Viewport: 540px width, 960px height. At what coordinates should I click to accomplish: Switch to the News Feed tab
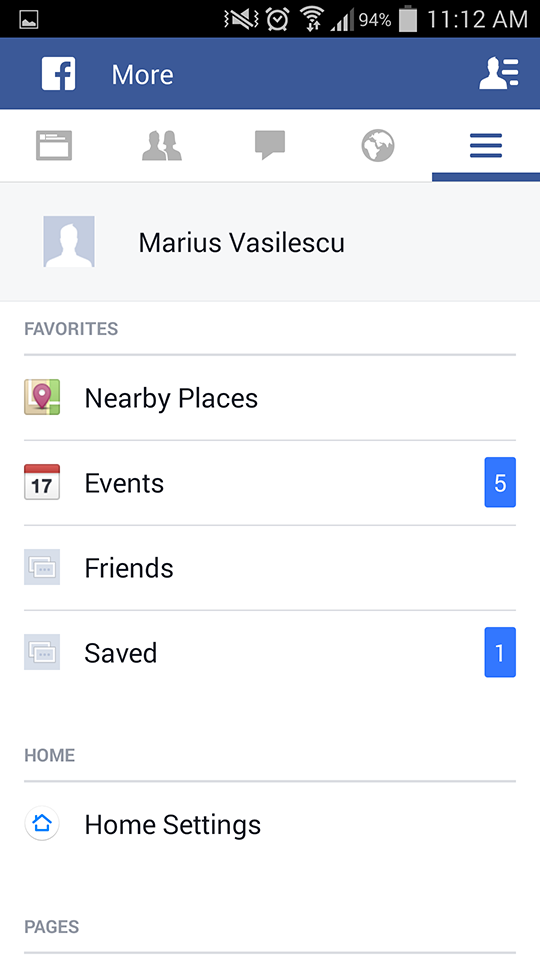(54, 146)
